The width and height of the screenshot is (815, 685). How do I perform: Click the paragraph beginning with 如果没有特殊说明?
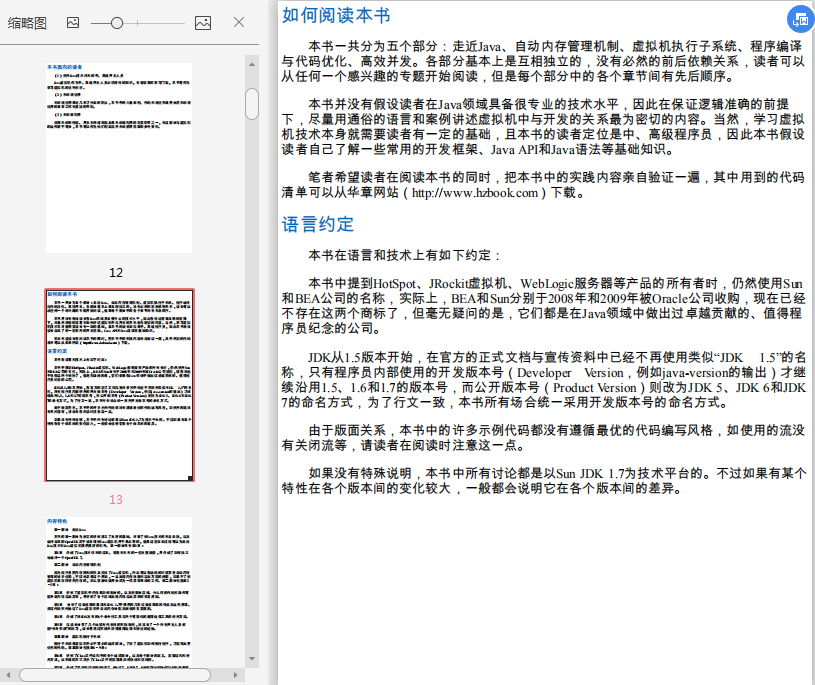[x=544, y=481]
